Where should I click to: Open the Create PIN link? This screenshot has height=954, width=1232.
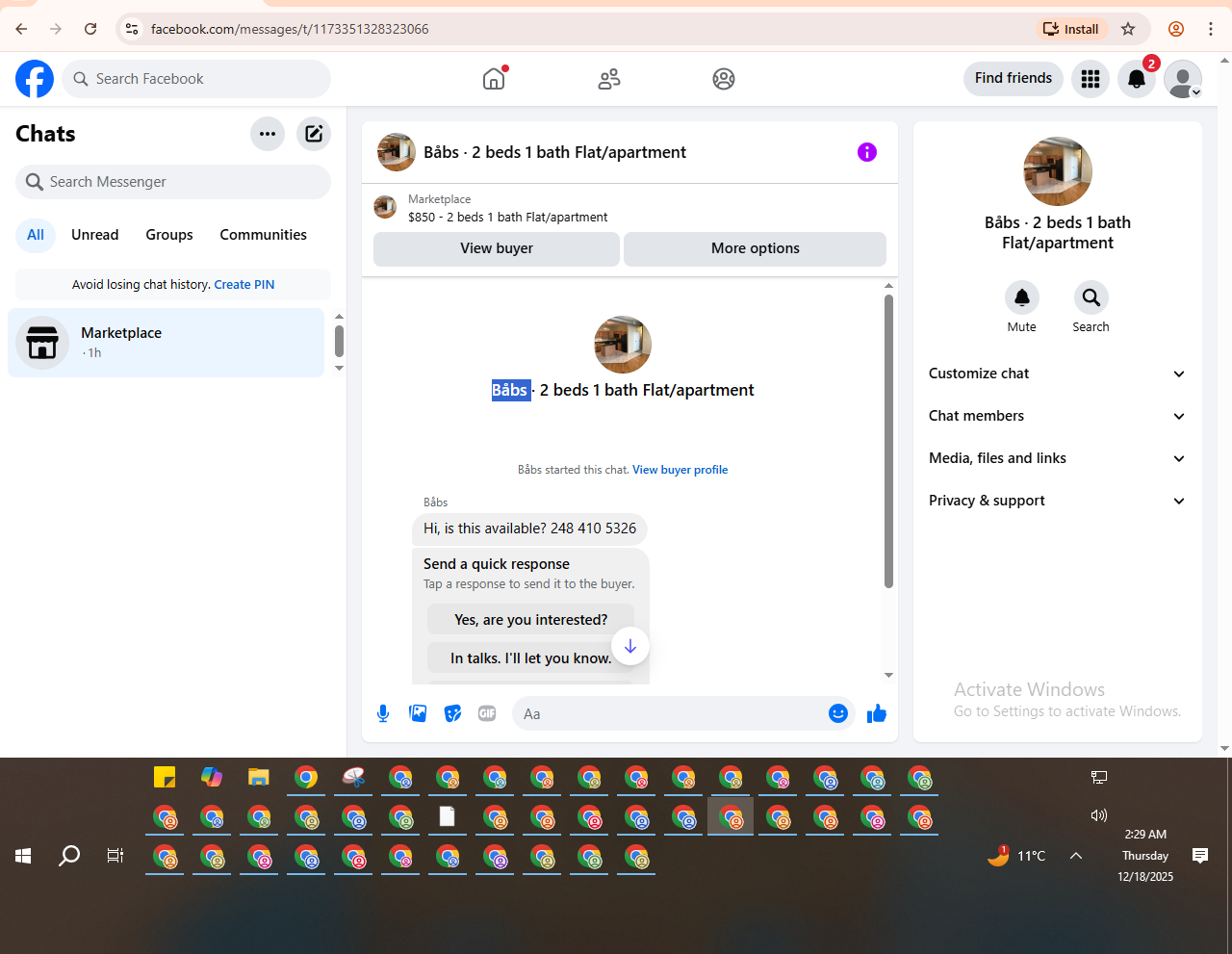click(244, 285)
